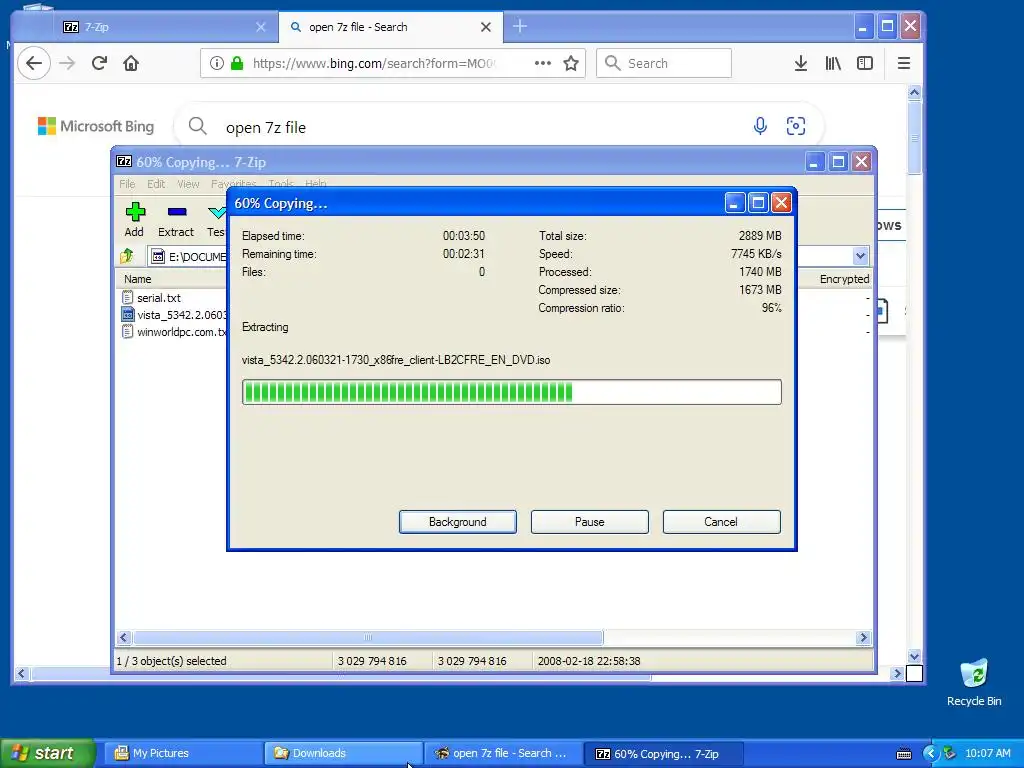This screenshot has width=1024, height=768.
Task: Select winworldpc.com.txt in the file list
Action: pos(174,332)
